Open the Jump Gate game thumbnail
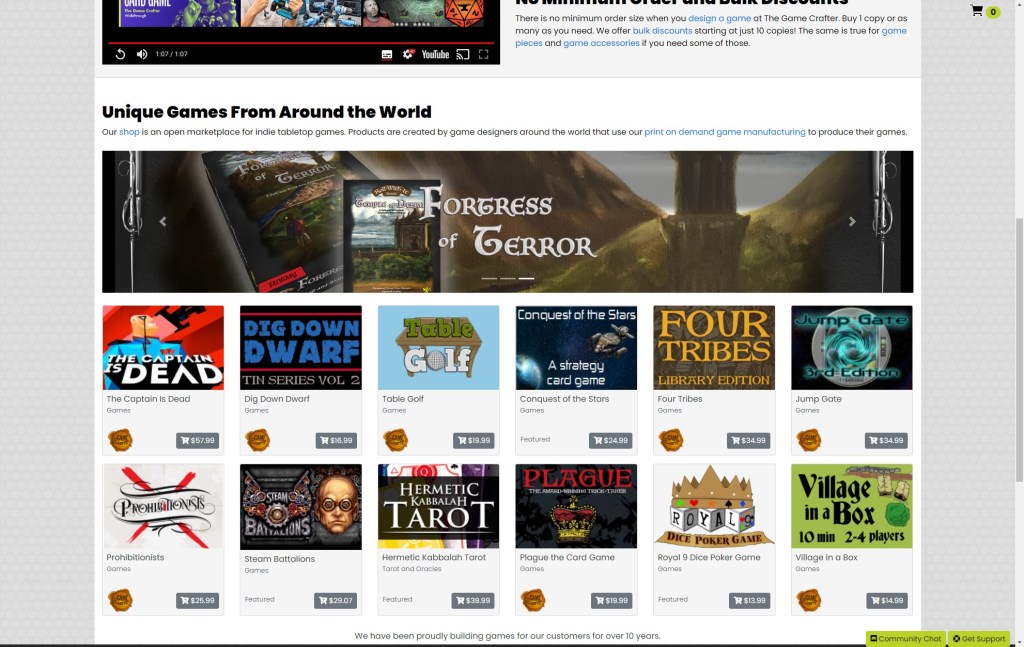1024x647 pixels. (x=851, y=346)
